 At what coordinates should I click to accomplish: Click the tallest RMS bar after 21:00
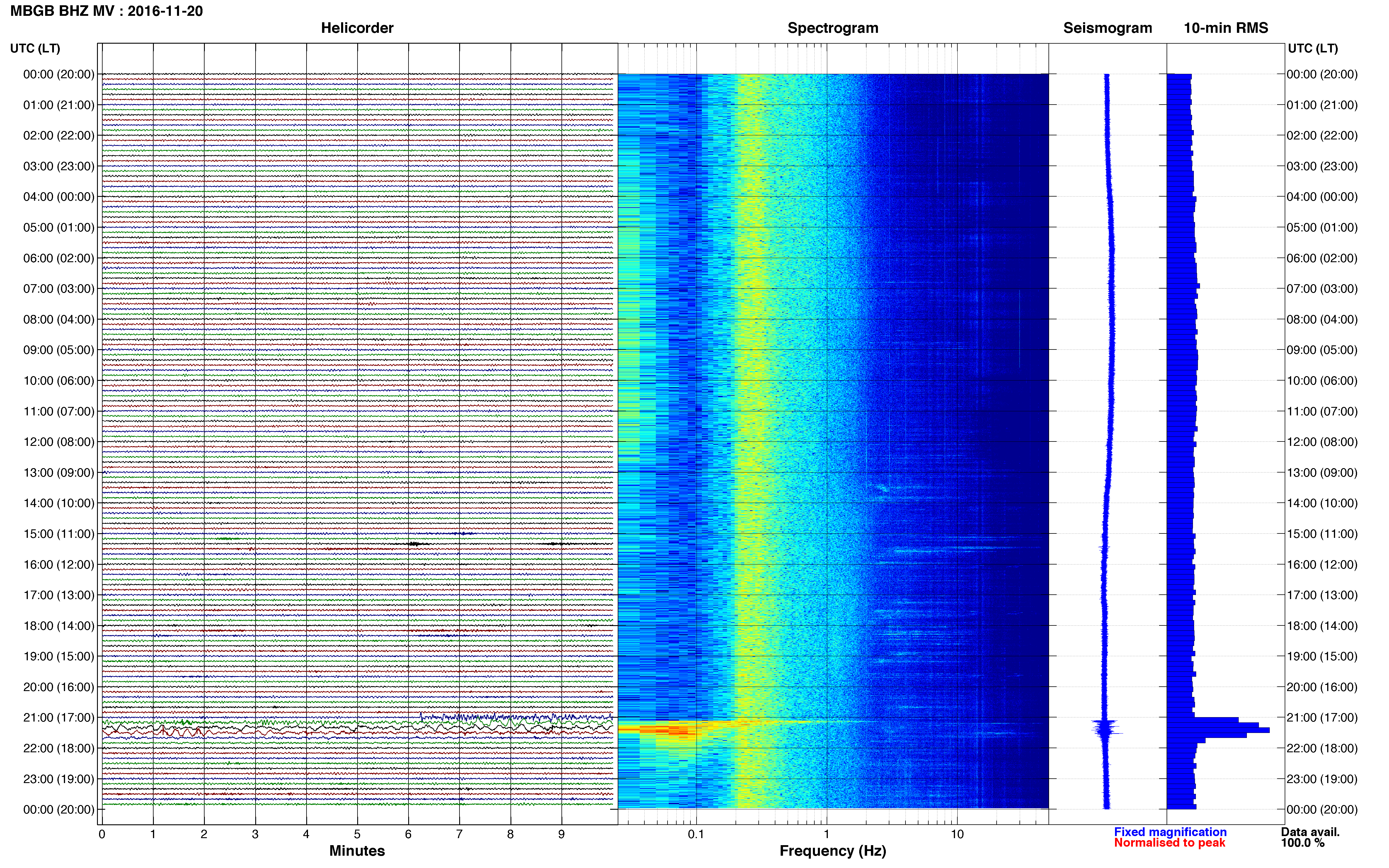1218,730
